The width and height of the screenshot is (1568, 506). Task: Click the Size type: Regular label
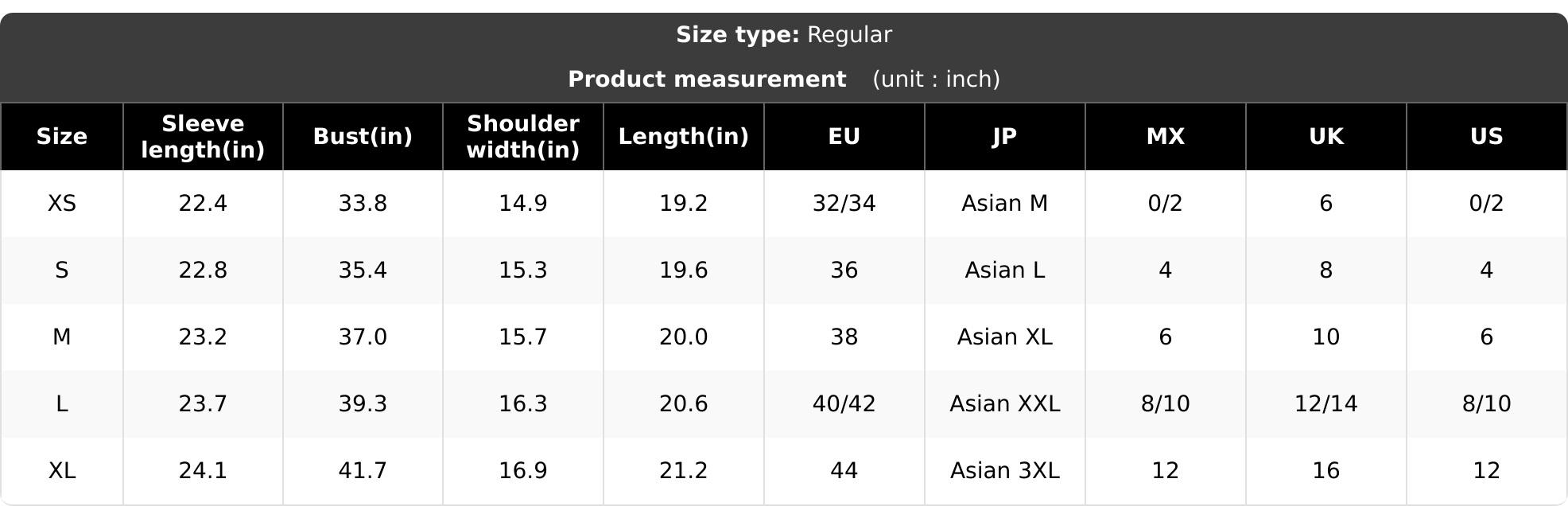pyautogui.click(x=784, y=35)
